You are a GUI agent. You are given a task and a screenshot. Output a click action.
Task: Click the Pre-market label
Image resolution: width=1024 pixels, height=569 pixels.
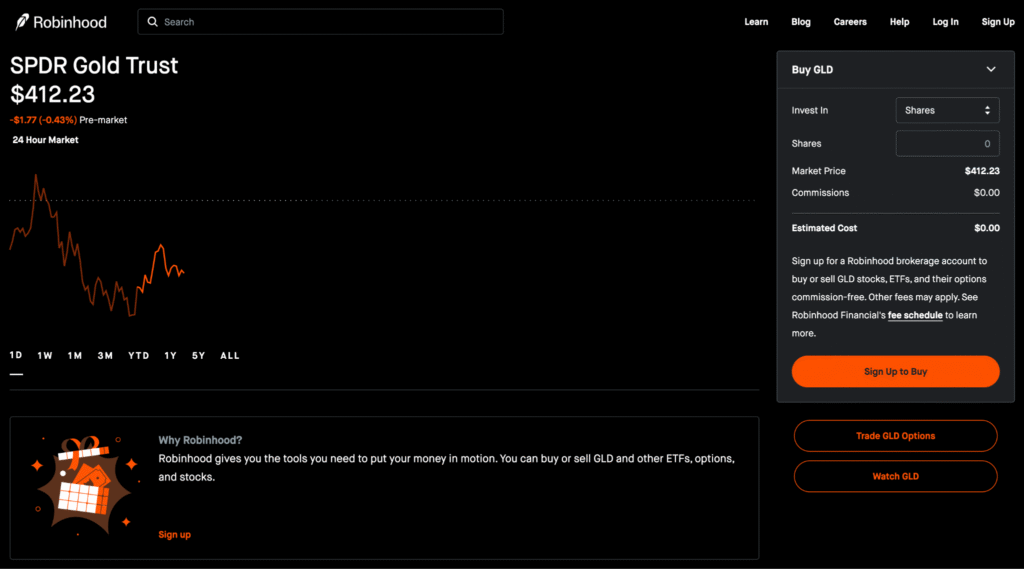click(x=103, y=120)
